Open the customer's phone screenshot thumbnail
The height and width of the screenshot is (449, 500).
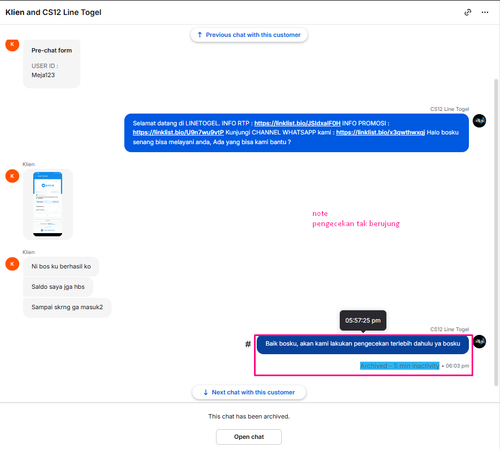coord(48,204)
